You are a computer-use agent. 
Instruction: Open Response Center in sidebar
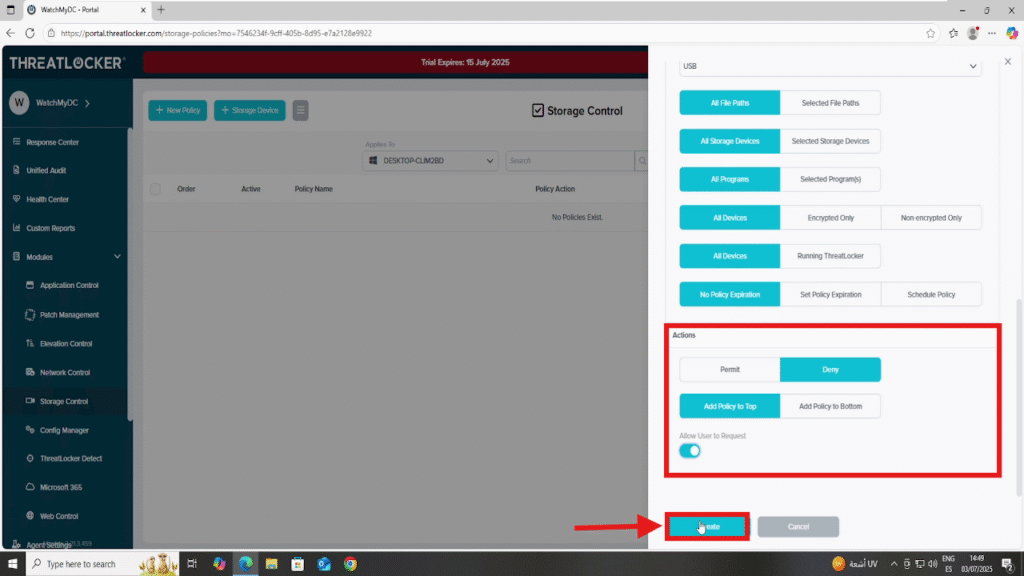click(52, 142)
